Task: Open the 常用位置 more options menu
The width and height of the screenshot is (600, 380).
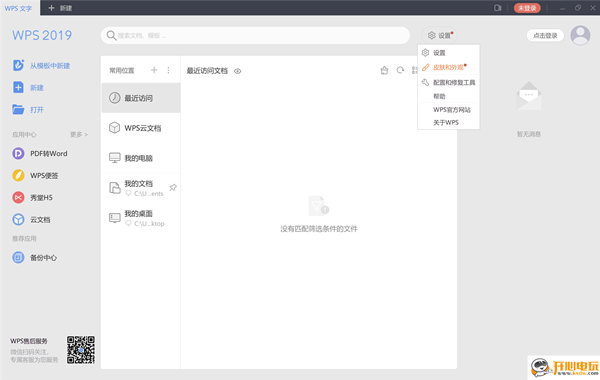Action: coord(168,70)
